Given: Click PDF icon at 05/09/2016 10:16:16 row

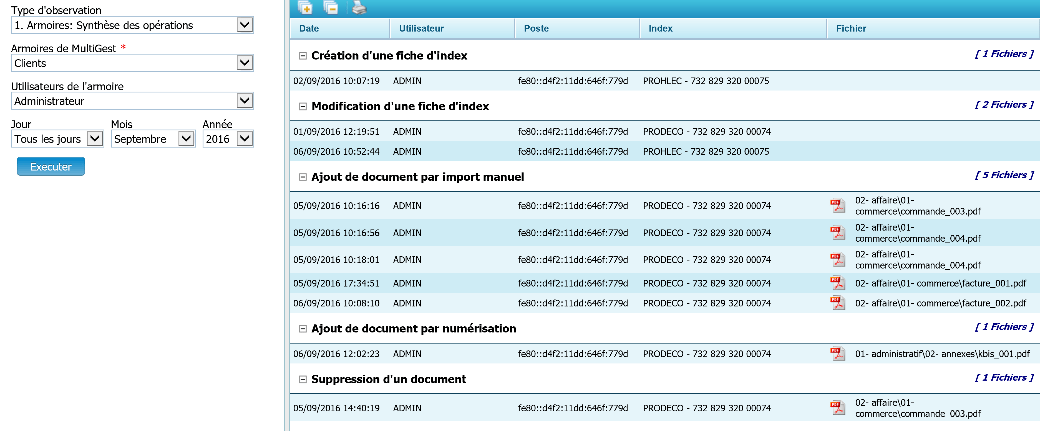Looking at the screenshot, I should (837, 205).
